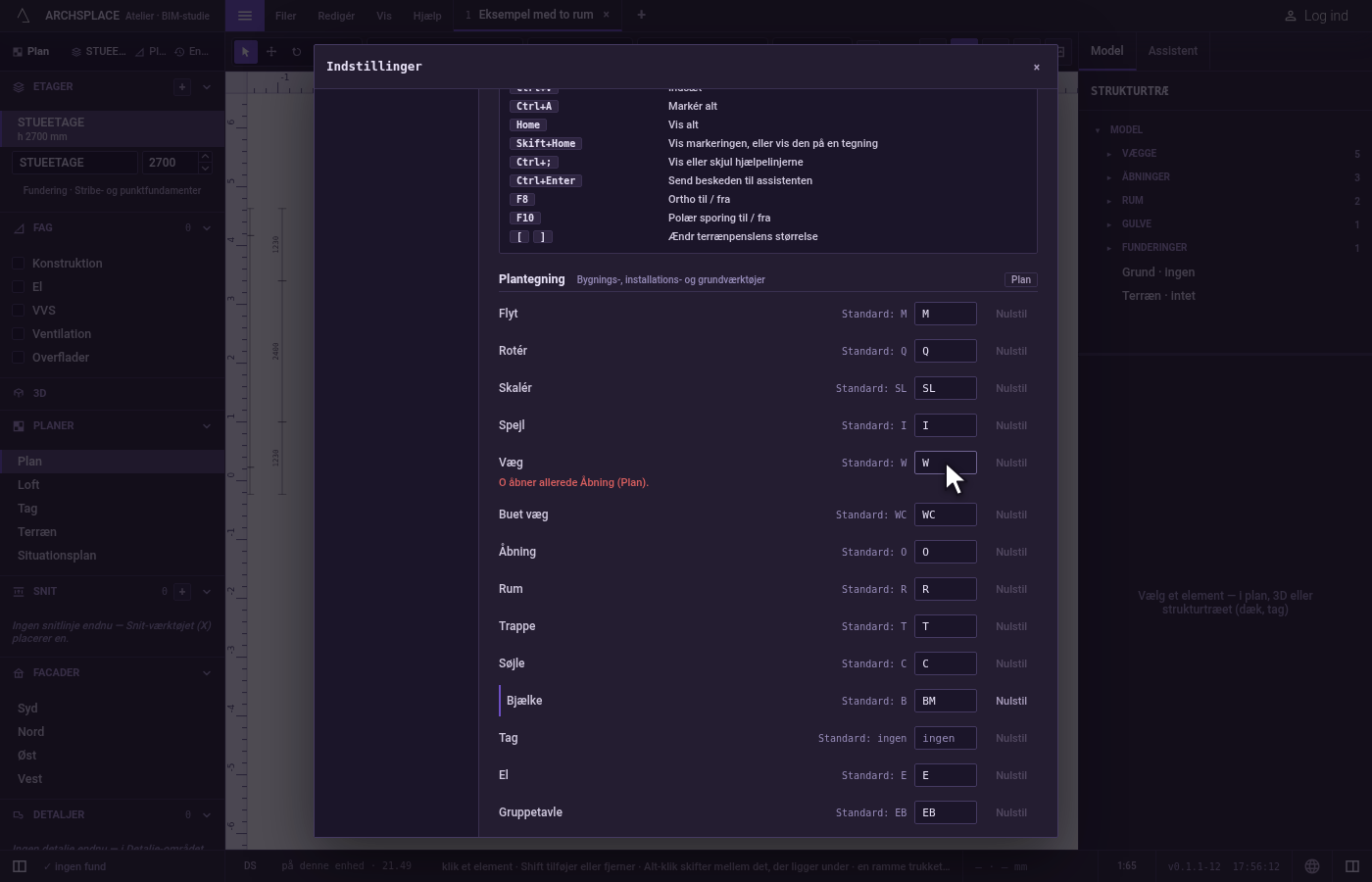This screenshot has width=1372, height=882.
Task: Open the hamburger main menu
Action: click(245, 15)
